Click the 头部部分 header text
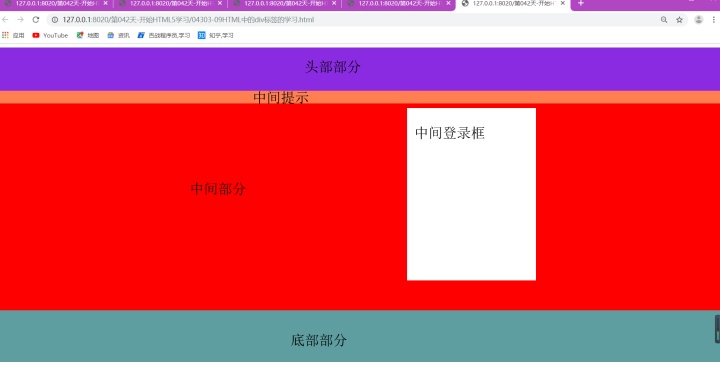This screenshot has height=380, width=720. pos(333,67)
